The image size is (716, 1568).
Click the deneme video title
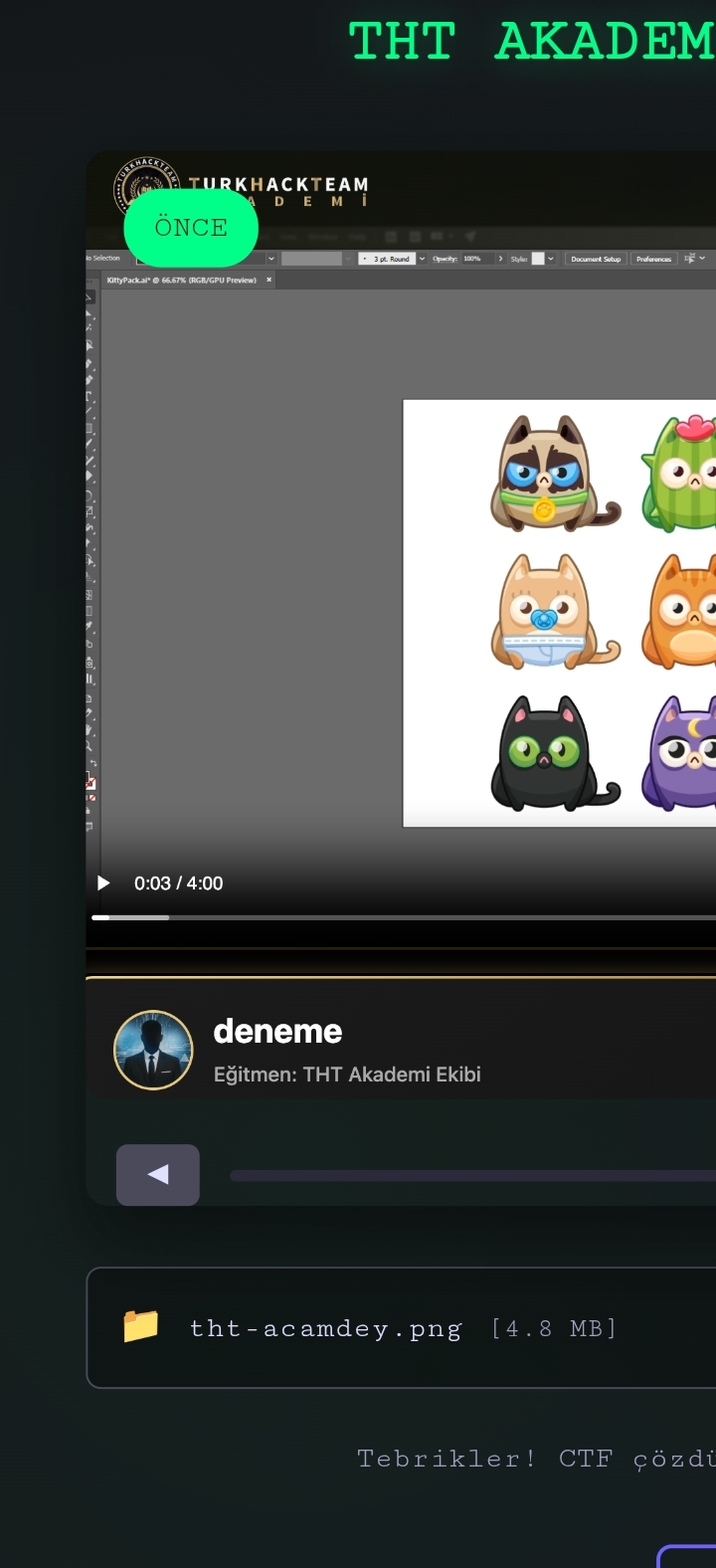pos(277,1032)
